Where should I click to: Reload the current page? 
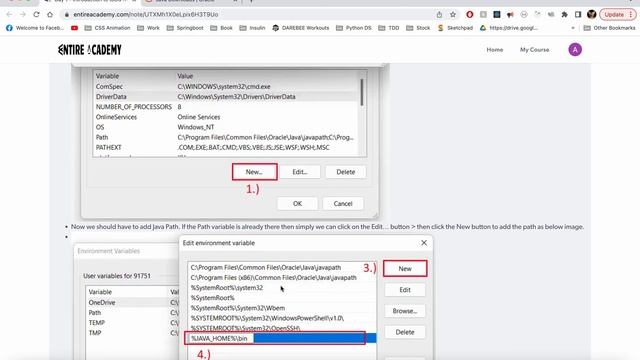point(36,14)
